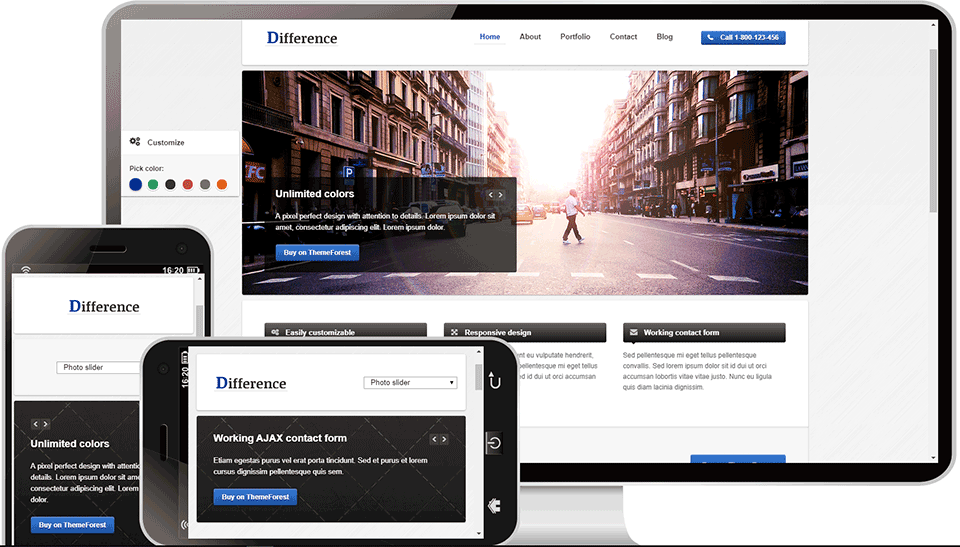The height and width of the screenshot is (547, 960).
Task: Click scroll-down arrow on desktop browser scrollbar
Action: coord(933,458)
